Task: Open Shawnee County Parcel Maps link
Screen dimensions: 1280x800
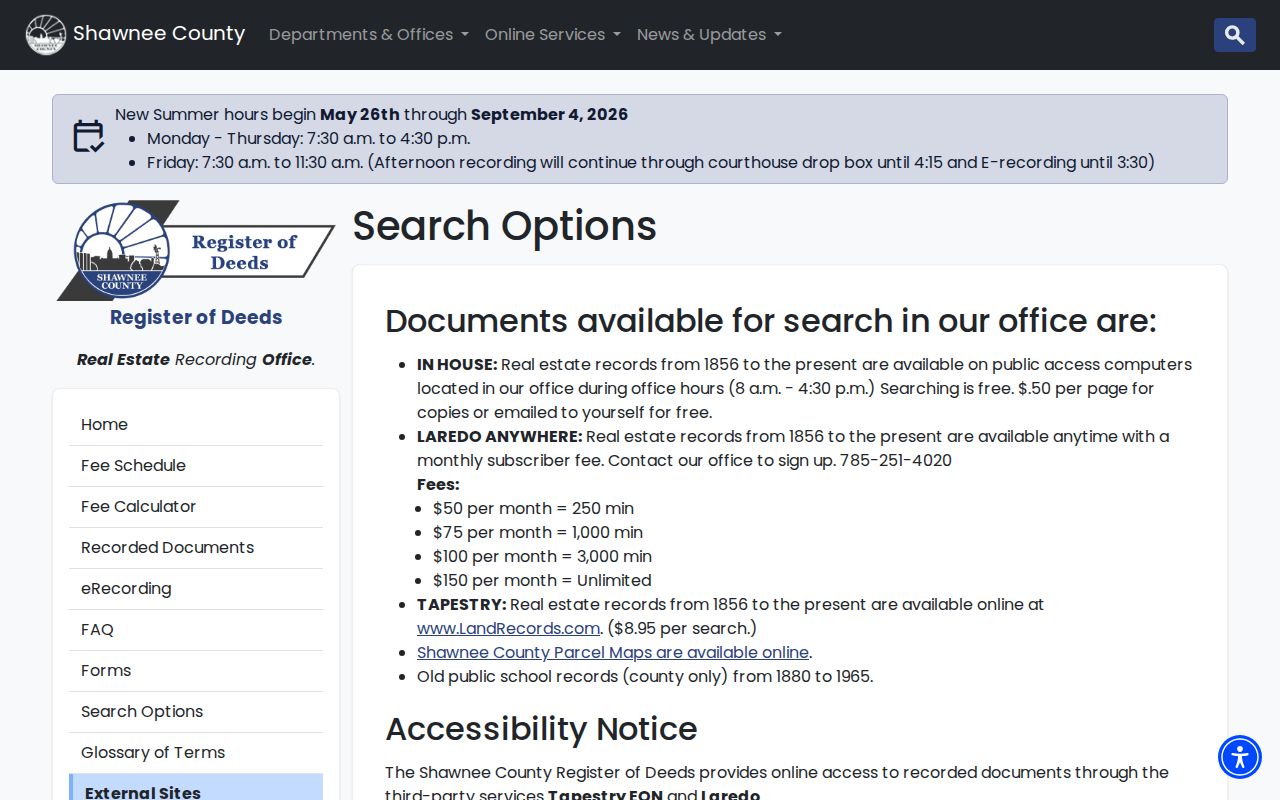Action: (613, 652)
